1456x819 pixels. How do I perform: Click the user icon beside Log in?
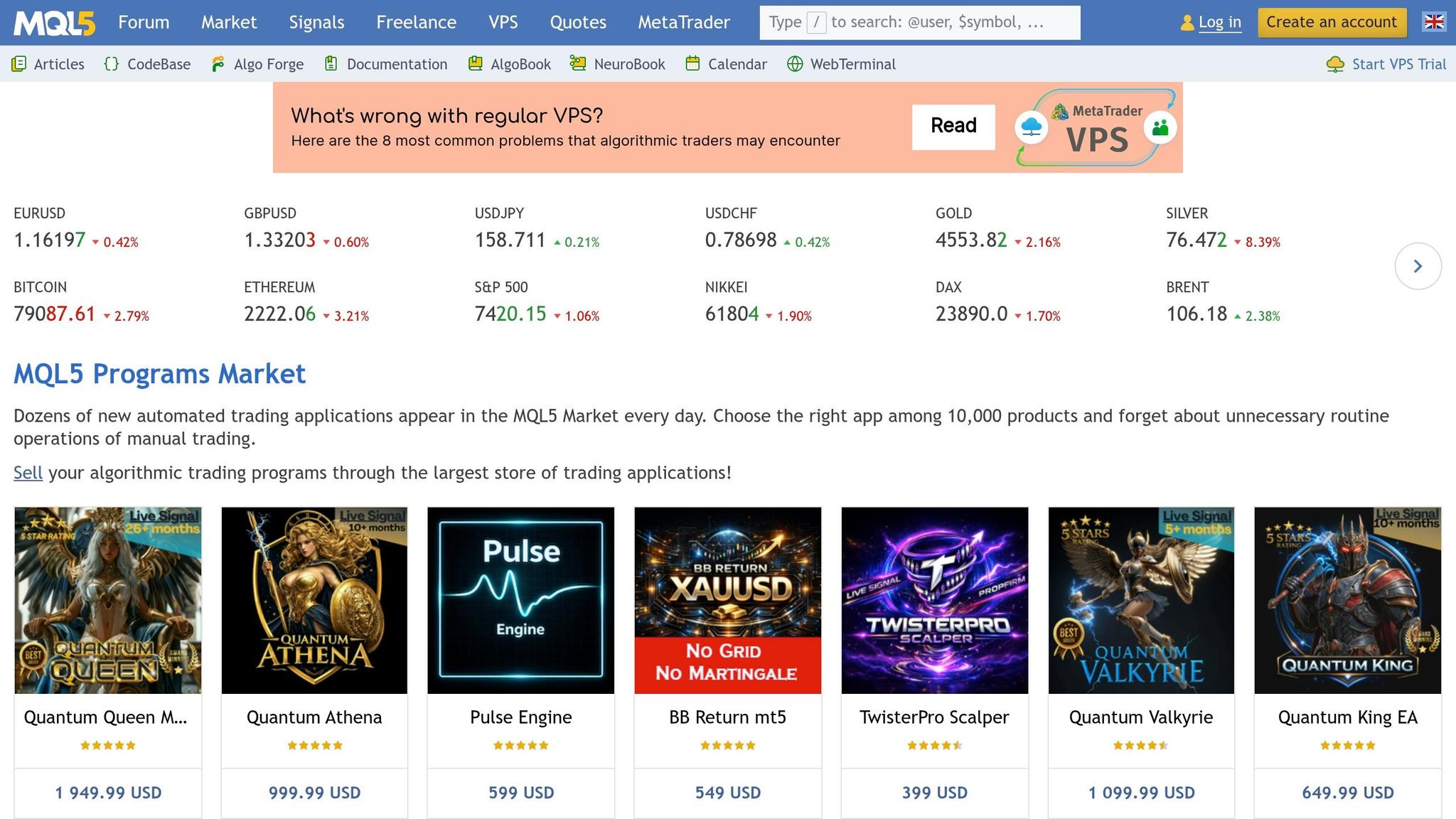(1187, 23)
